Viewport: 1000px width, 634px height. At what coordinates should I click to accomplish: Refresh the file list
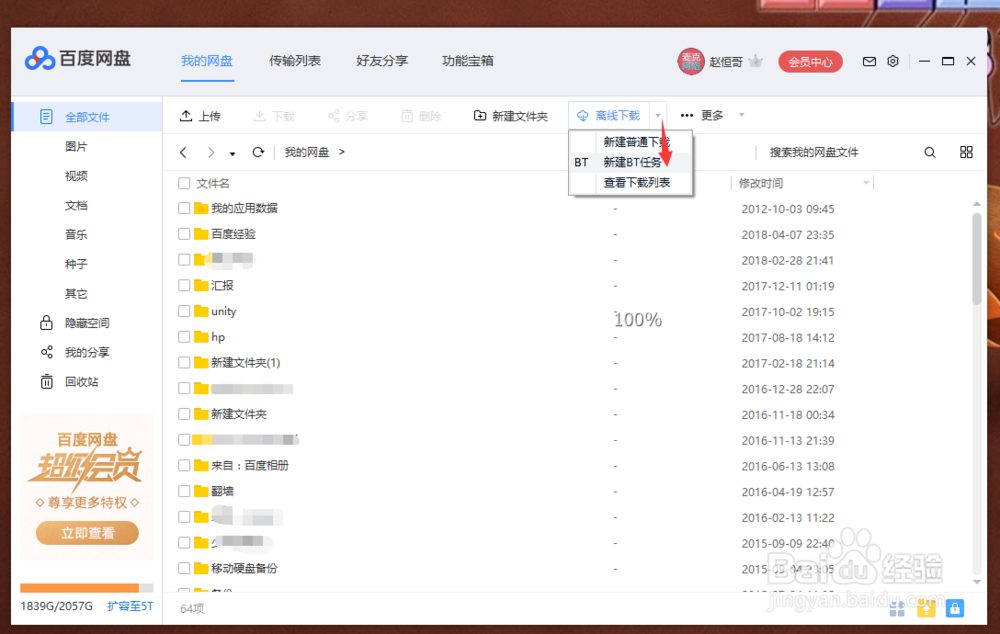(258, 152)
